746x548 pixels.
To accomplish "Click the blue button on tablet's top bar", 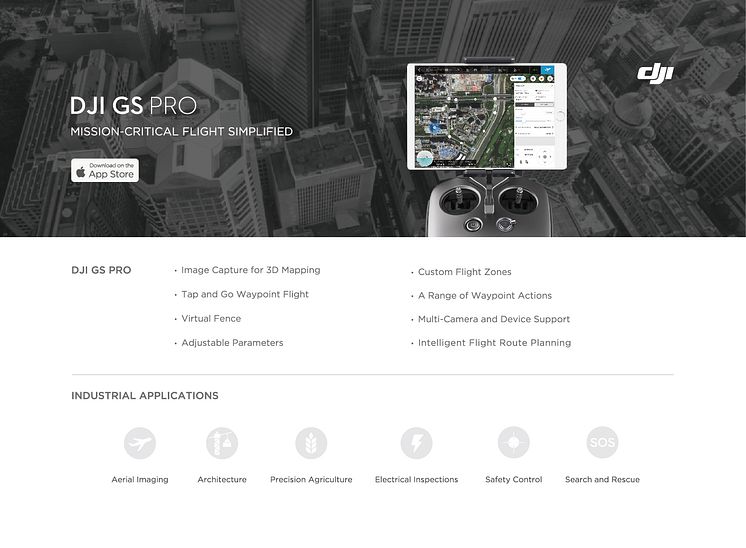I will point(547,70).
